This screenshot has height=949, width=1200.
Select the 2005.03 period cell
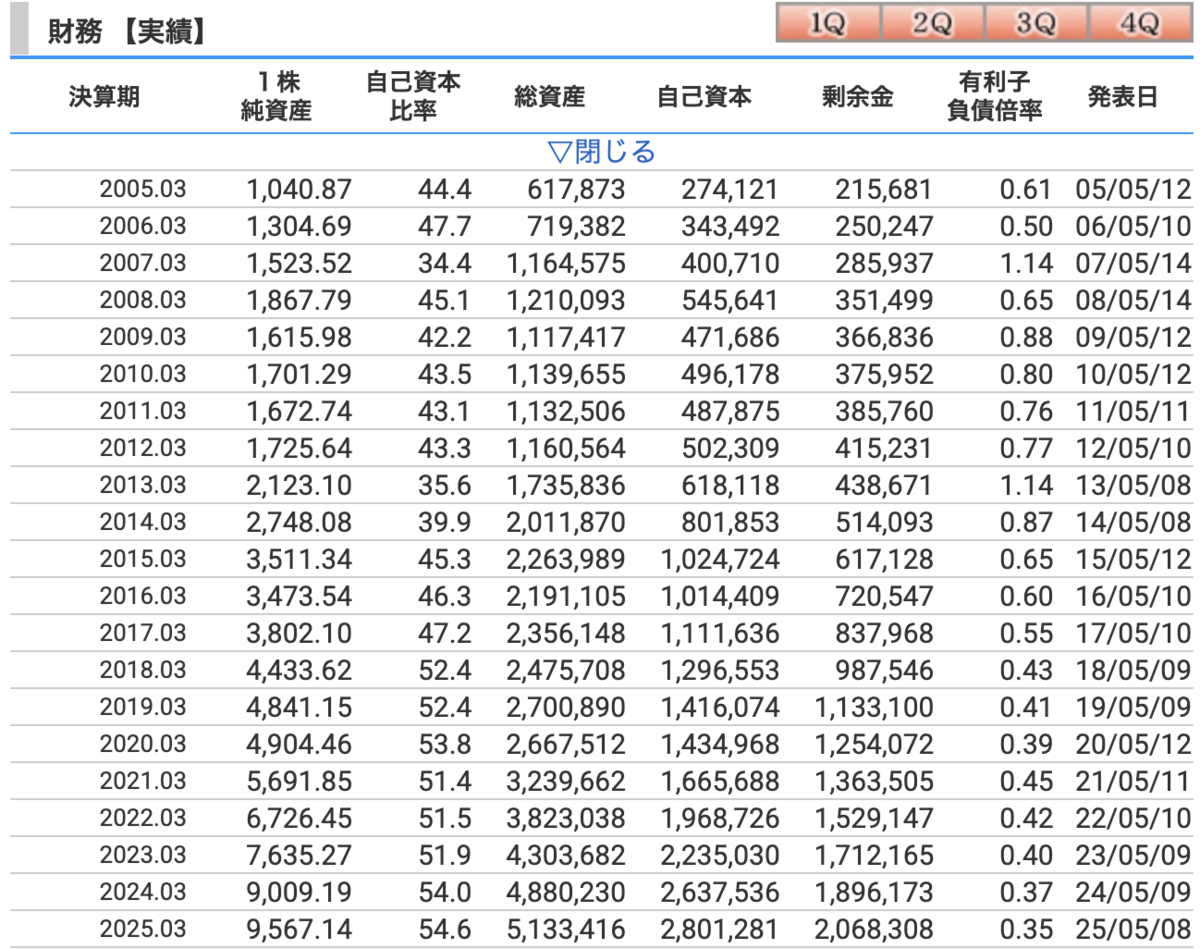tap(143, 189)
